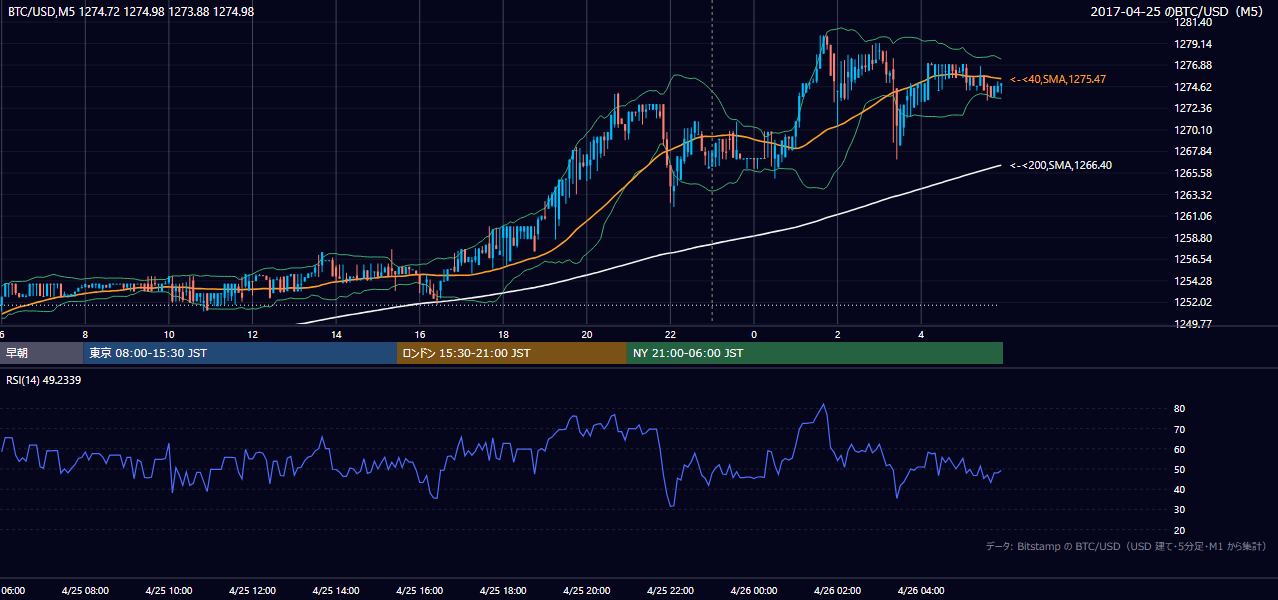The width and height of the screenshot is (1278, 600).
Task: Click the Tokyo 08:00-15:30 JST session bar
Action: point(240,353)
